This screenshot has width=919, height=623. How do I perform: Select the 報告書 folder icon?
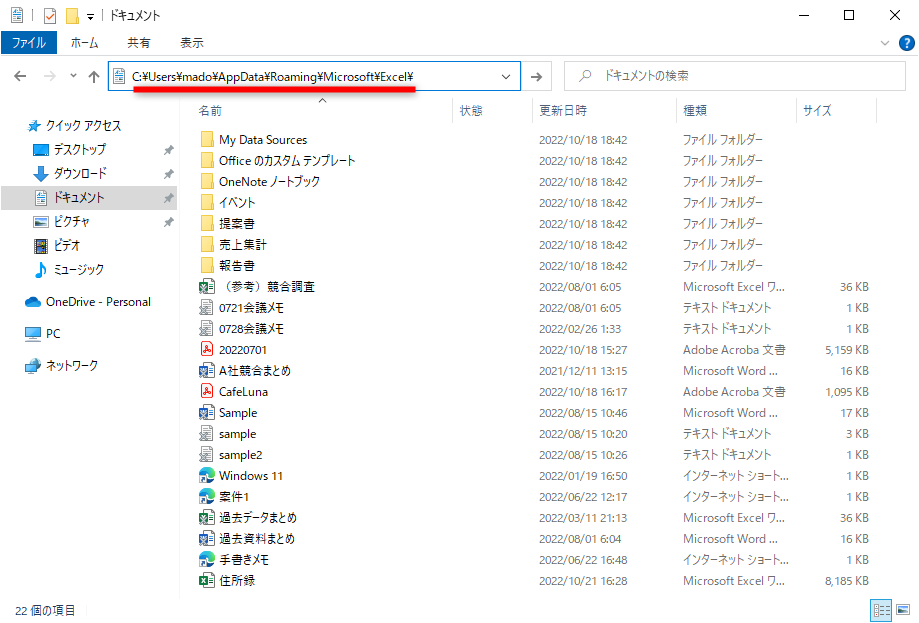point(206,265)
